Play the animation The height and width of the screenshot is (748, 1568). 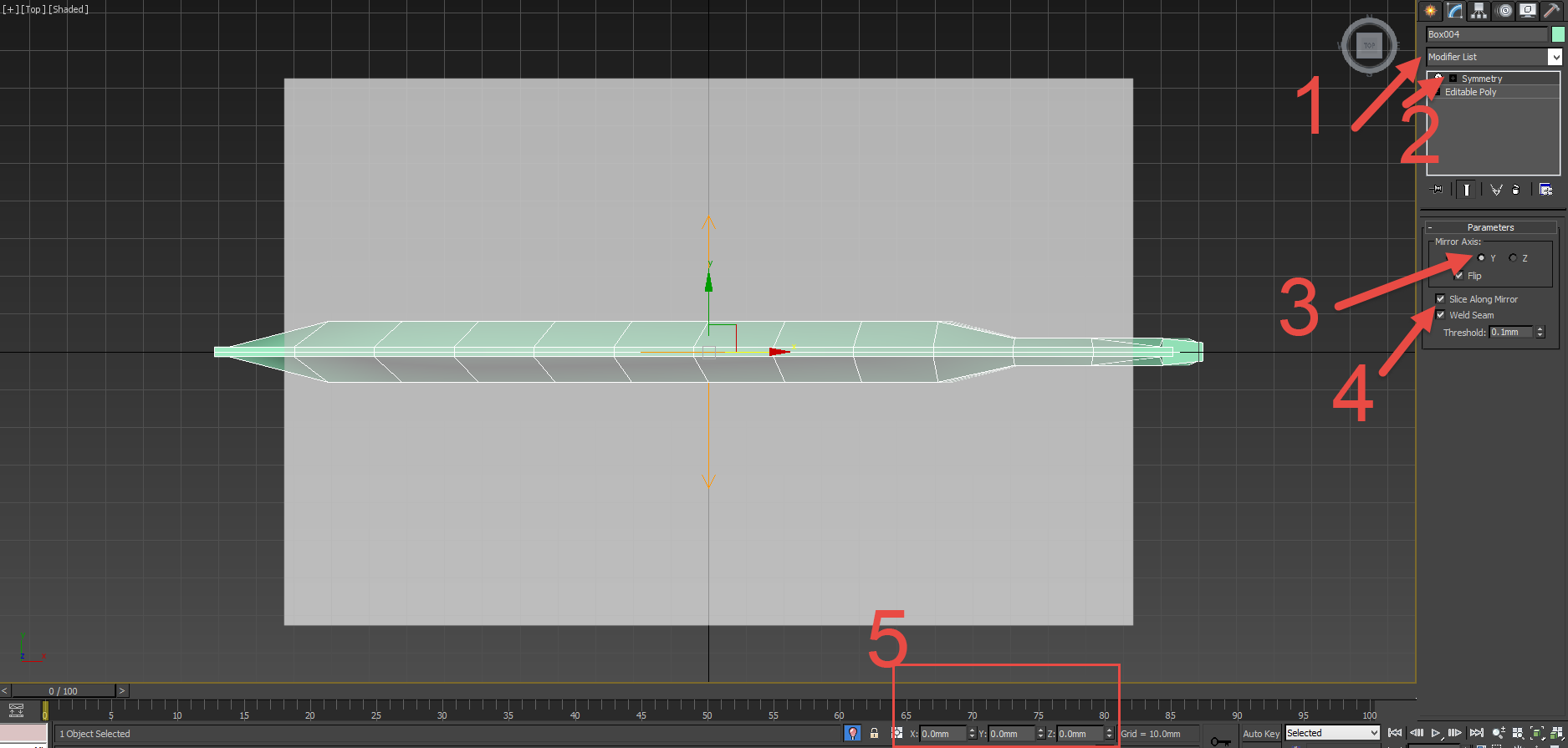pos(1436,733)
